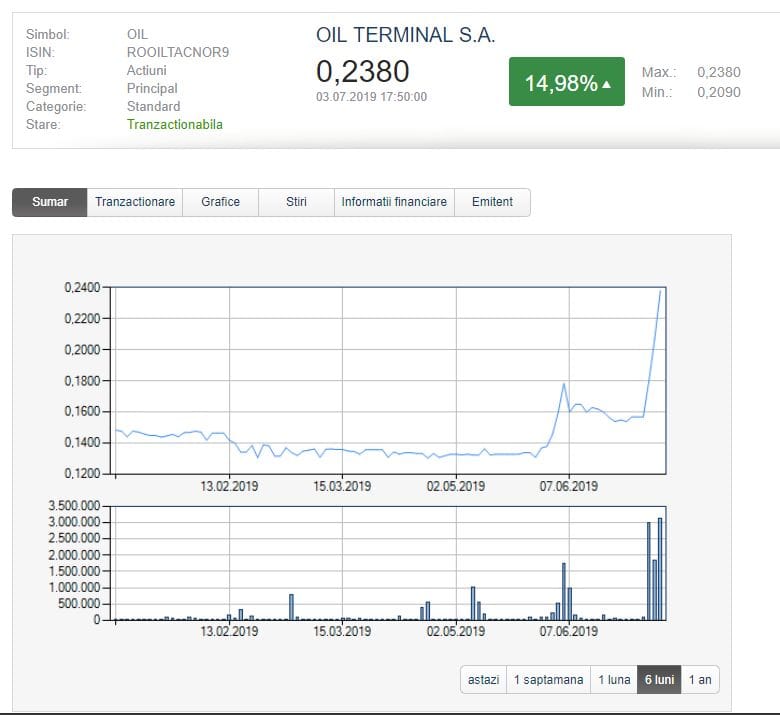Click the 0,1800 price axis label
The image size is (780, 715).
point(82,381)
